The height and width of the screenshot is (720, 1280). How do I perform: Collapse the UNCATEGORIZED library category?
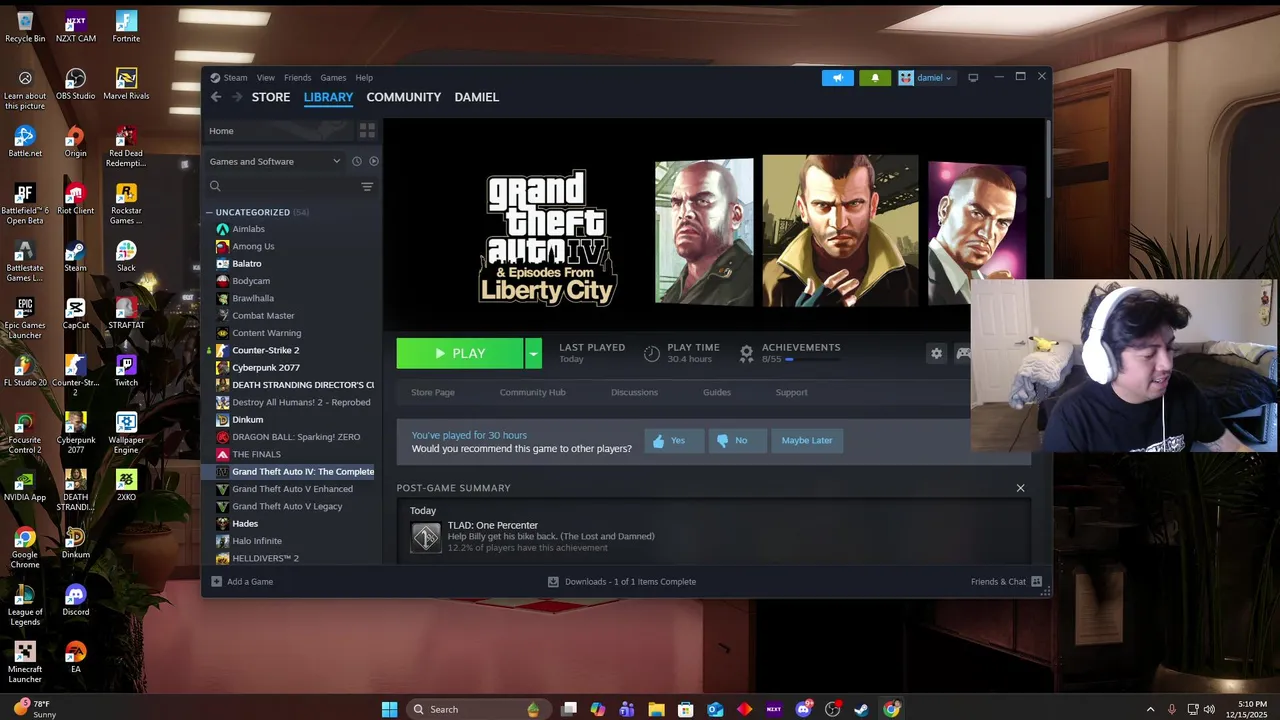[209, 212]
